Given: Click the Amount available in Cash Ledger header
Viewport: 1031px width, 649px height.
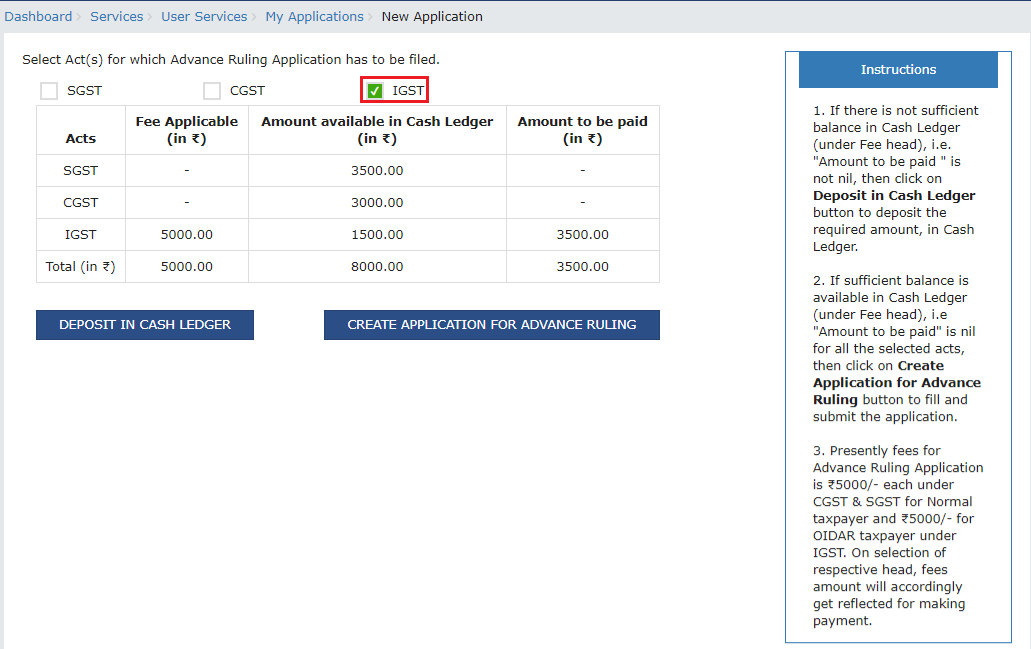Looking at the screenshot, I should click(x=377, y=130).
